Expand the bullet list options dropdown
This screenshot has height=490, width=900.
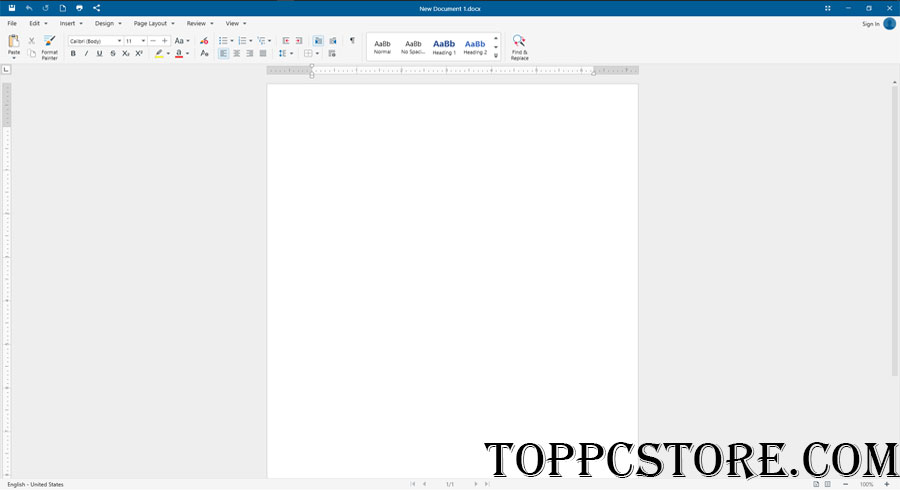pos(232,41)
